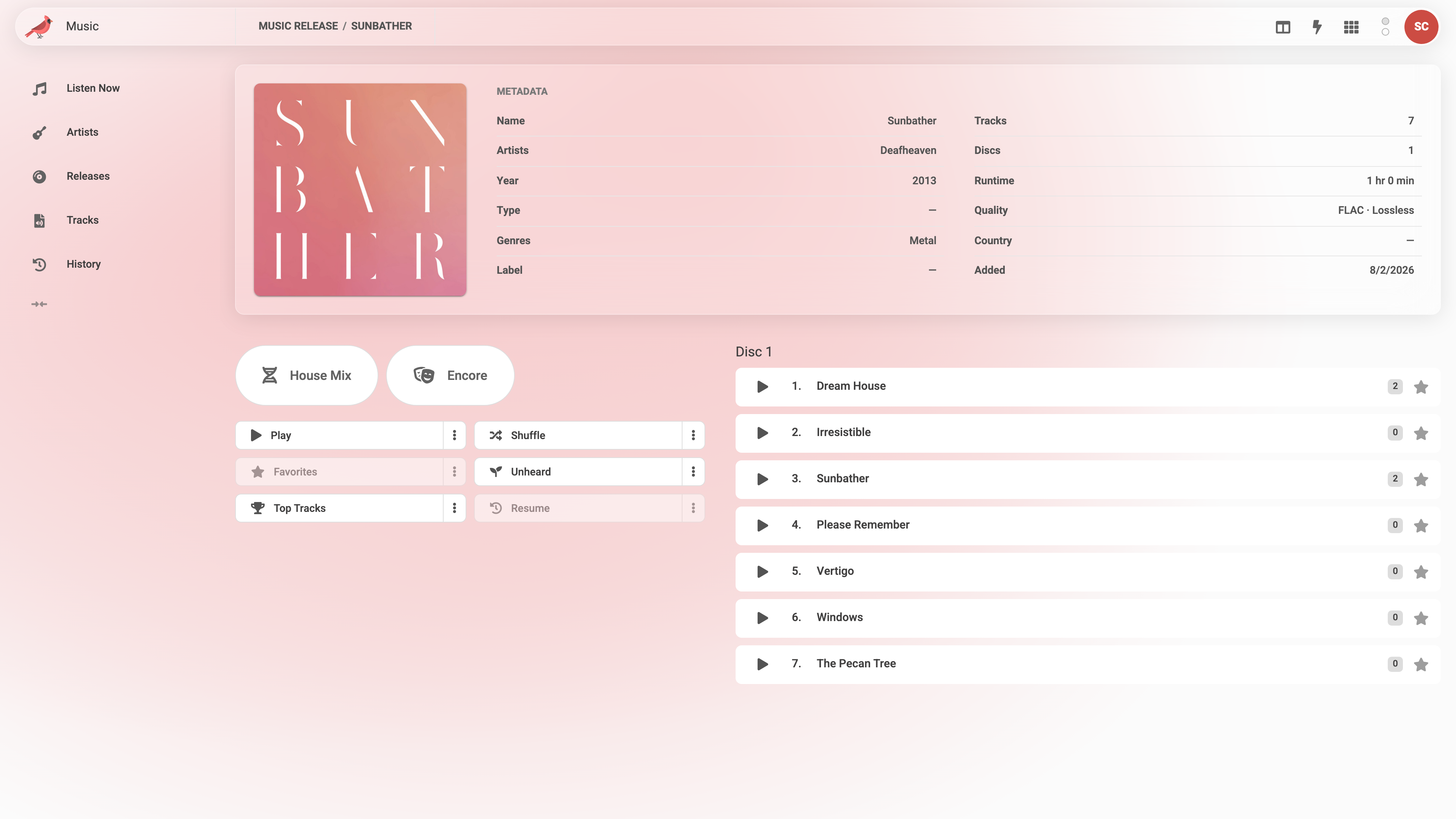Click the play count badge on Irresistible
The height and width of the screenshot is (819, 1456).
coord(1395,433)
